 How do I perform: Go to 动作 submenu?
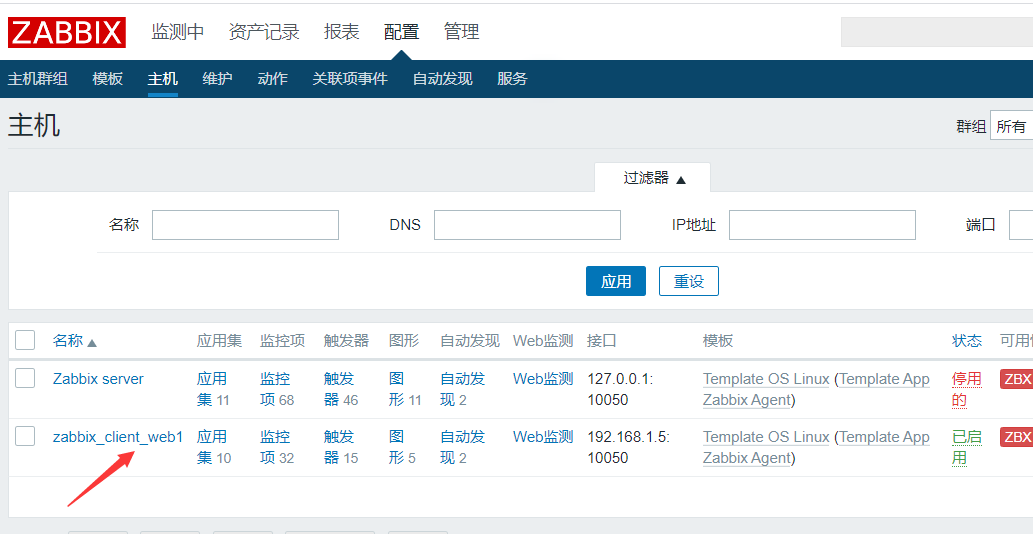(273, 79)
